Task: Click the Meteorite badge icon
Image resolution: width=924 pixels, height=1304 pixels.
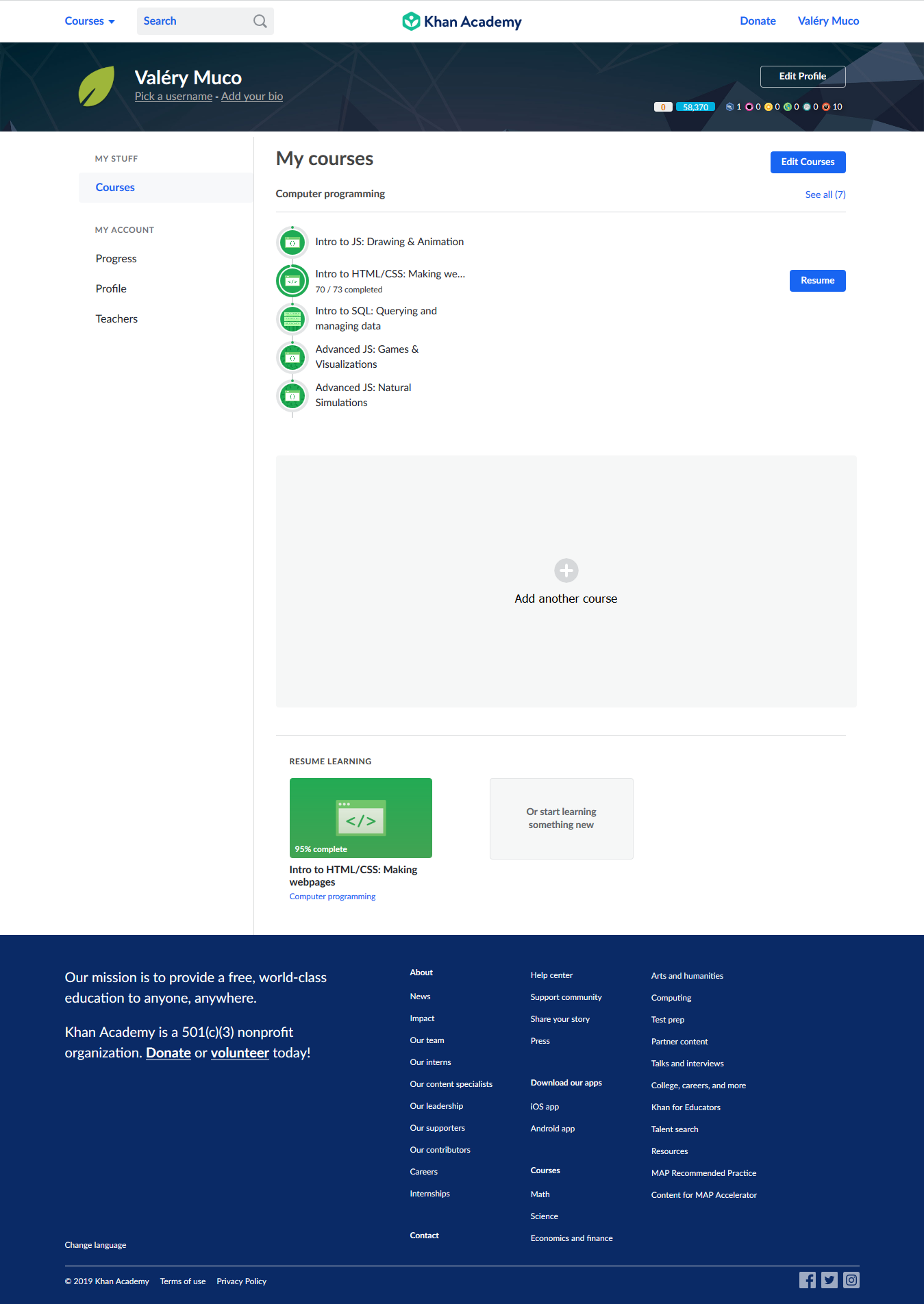Action: pyautogui.click(x=826, y=107)
